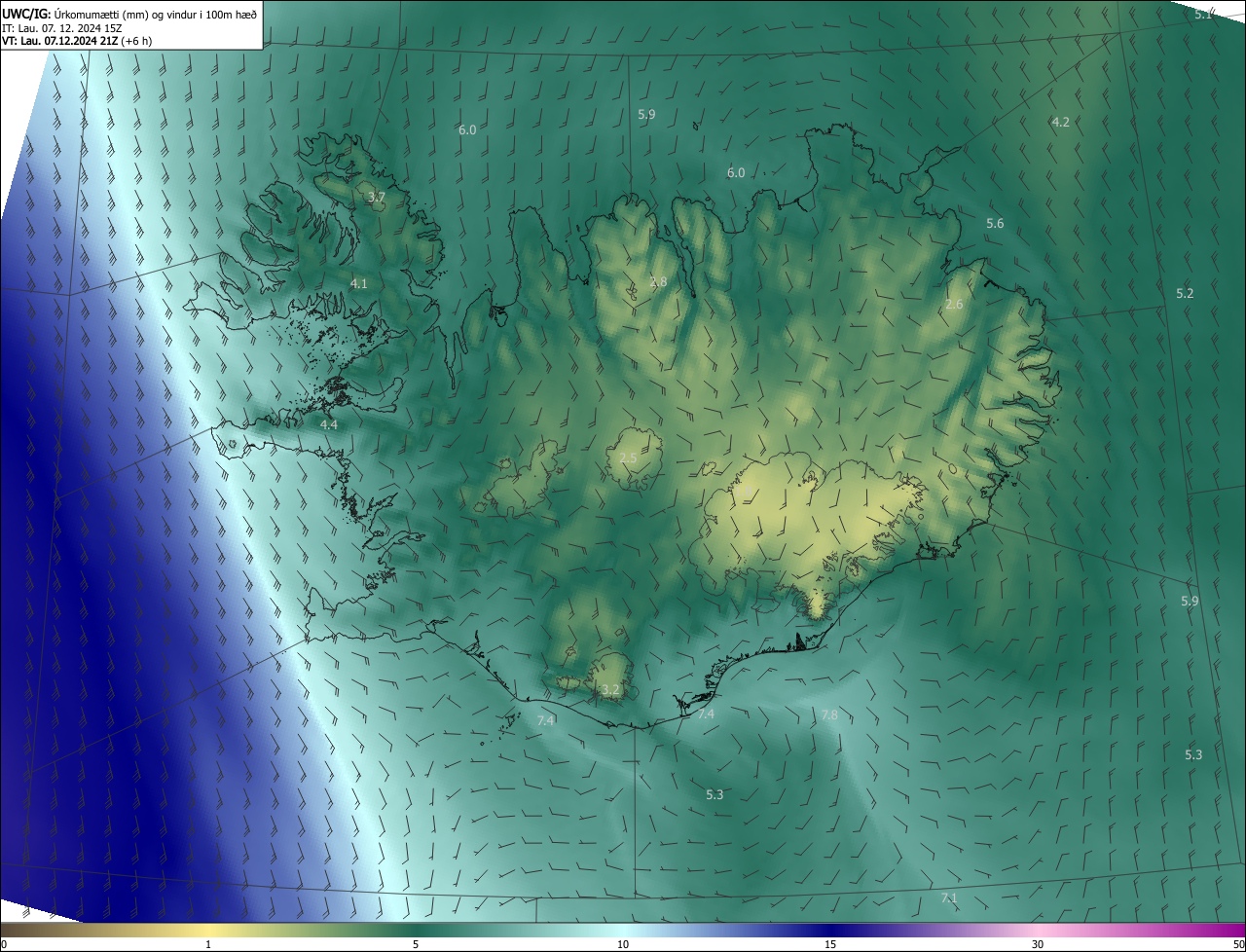Viewport: 1246px width, 952px height.
Task: Pick the 5.2 value on the map
Action: (x=1185, y=293)
